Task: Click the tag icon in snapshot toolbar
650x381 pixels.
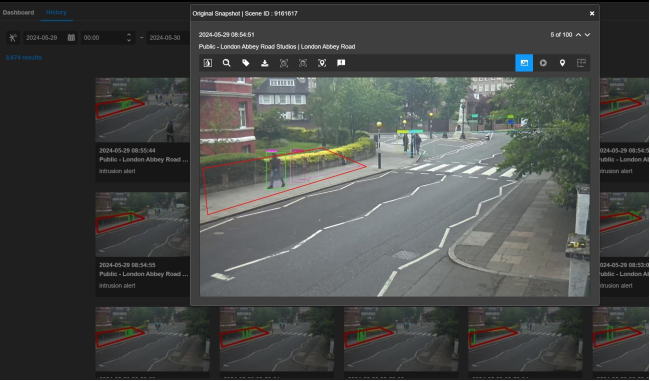Action: point(245,63)
